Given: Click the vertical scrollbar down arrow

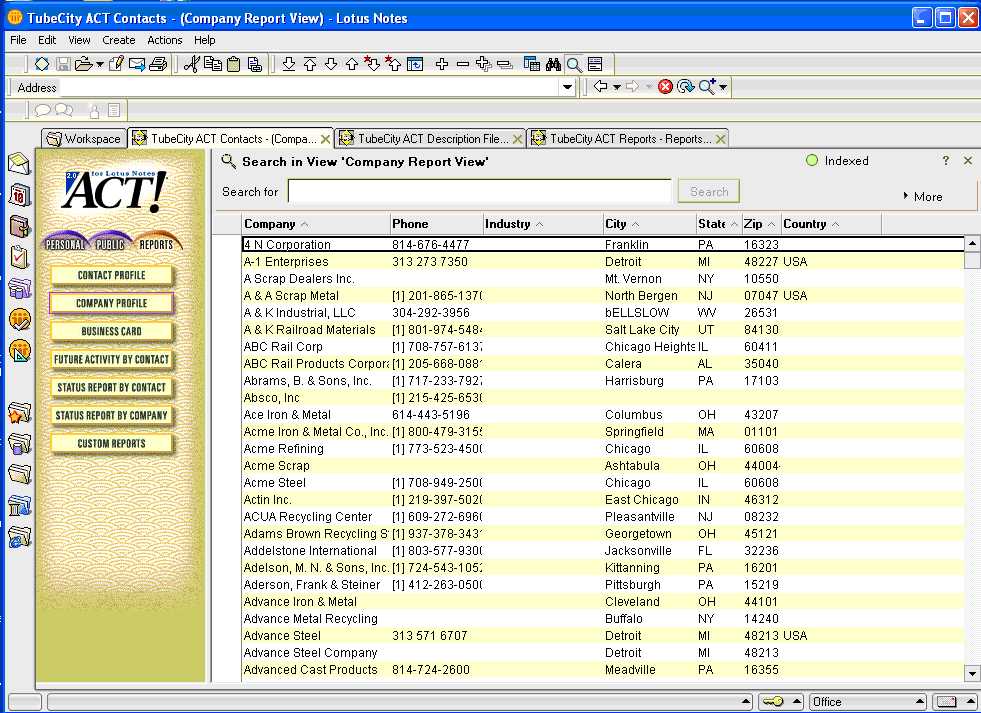Looking at the screenshot, I should 972,673.
